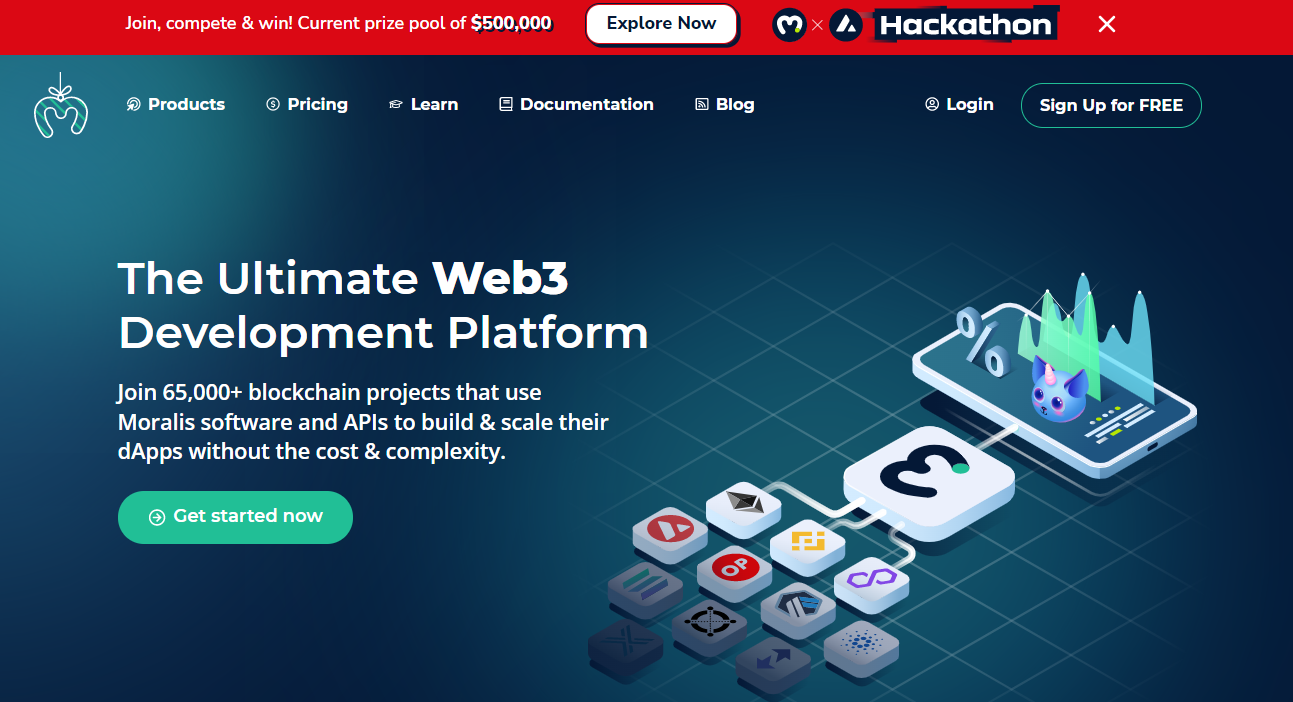Click the Moralis logo in the navbar
Image resolution: width=1293 pixels, height=702 pixels.
60,105
